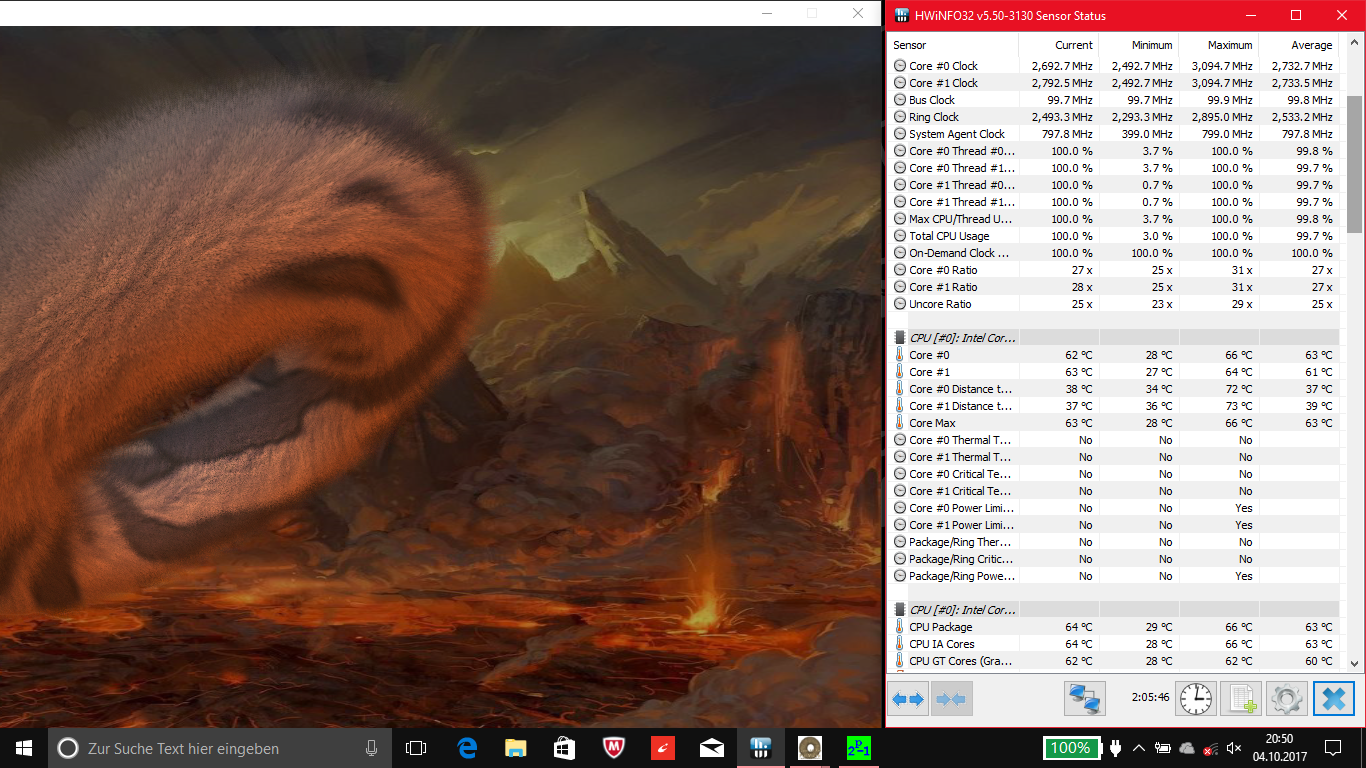Click the round icon beside Bus Clock
The width and height of the screenshot is (1366, 768).
900,100
